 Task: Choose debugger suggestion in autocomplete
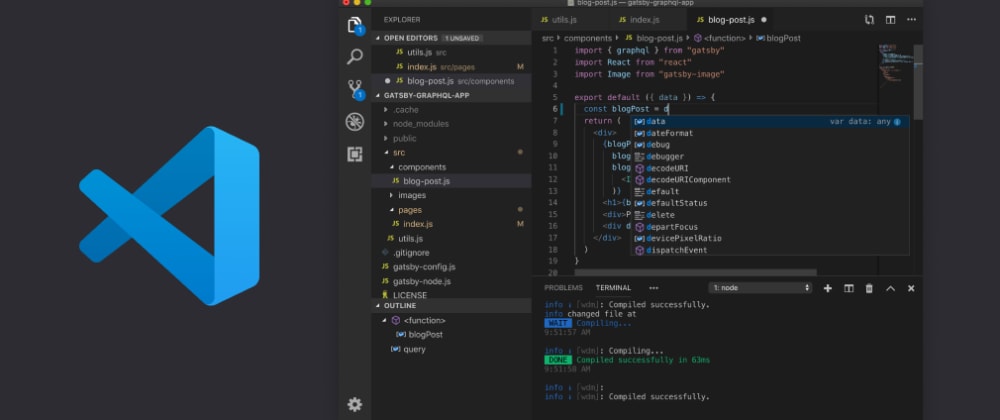[x=770, y=156]
